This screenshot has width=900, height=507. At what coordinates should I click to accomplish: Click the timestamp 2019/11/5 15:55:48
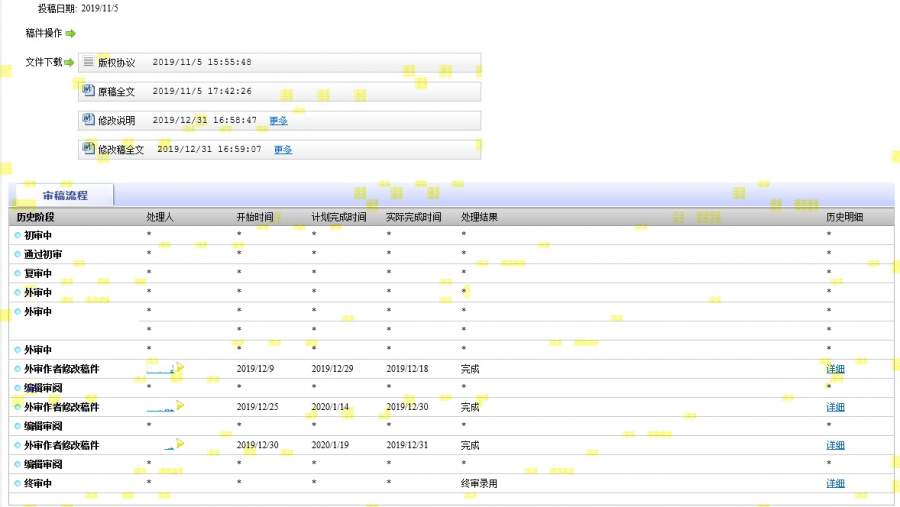click(202, 62)
